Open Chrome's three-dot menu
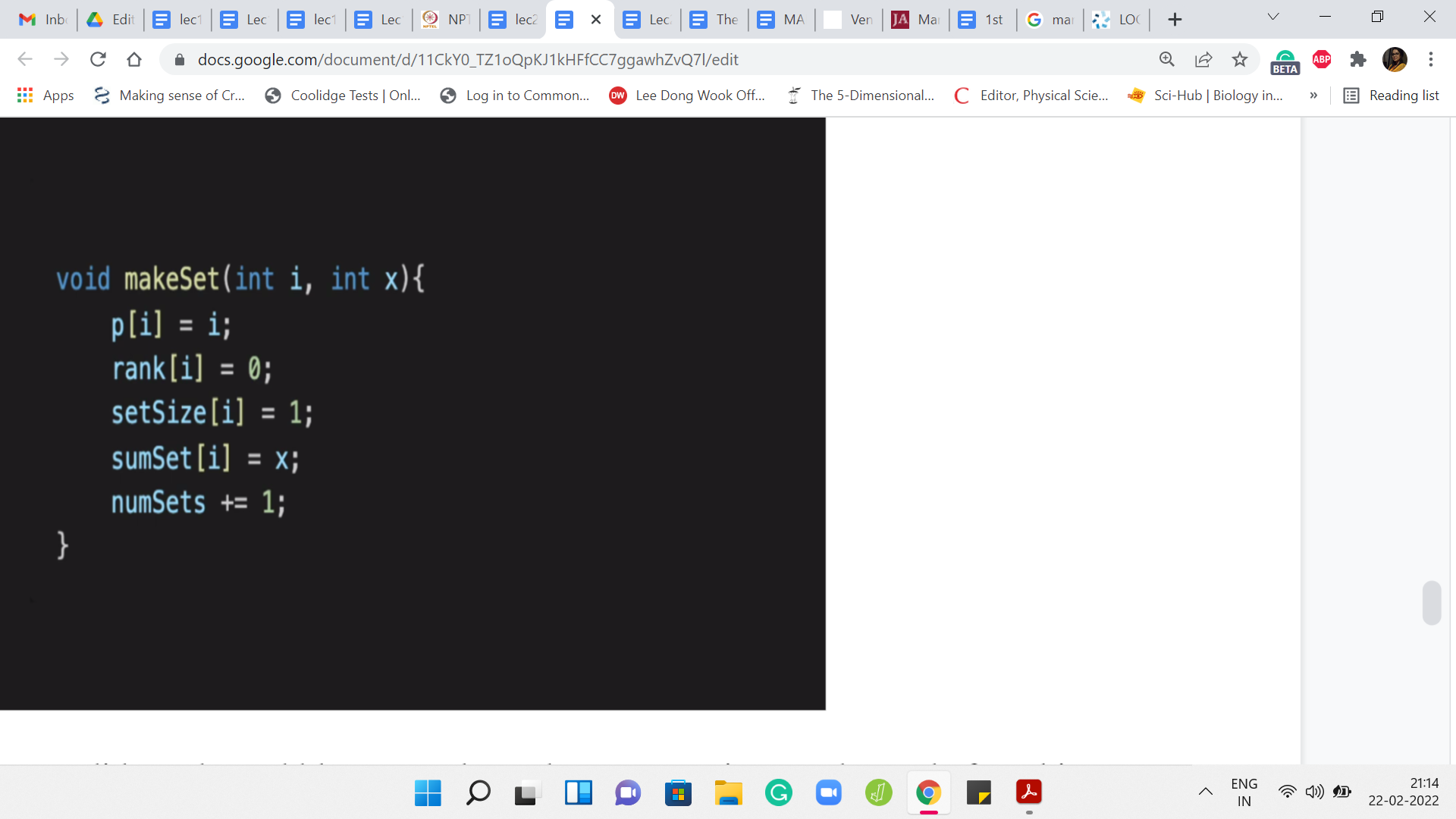Viewport: 1456px width, 819px height. coord(1431,59)
